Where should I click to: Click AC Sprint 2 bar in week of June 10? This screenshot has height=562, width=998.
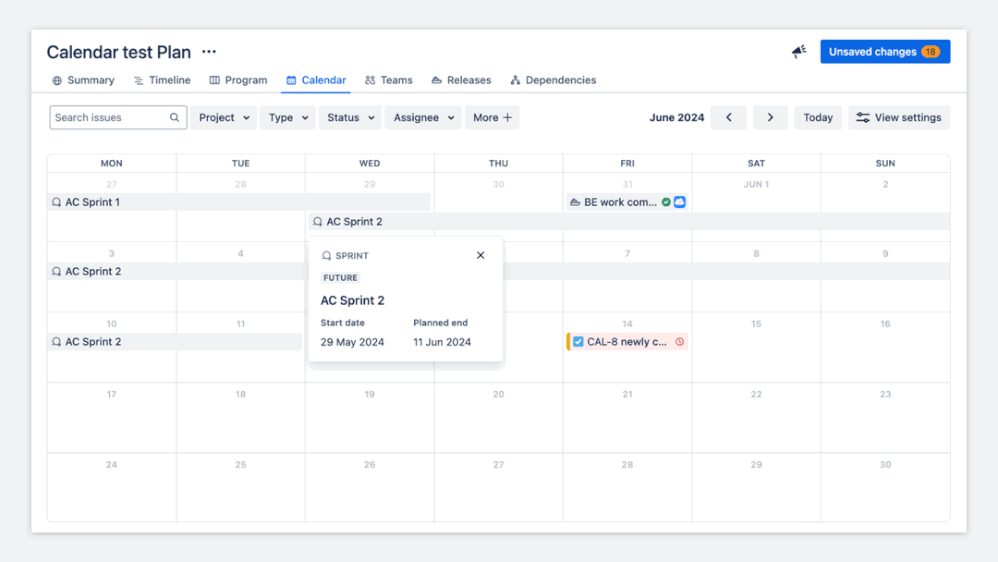[175, 342]
